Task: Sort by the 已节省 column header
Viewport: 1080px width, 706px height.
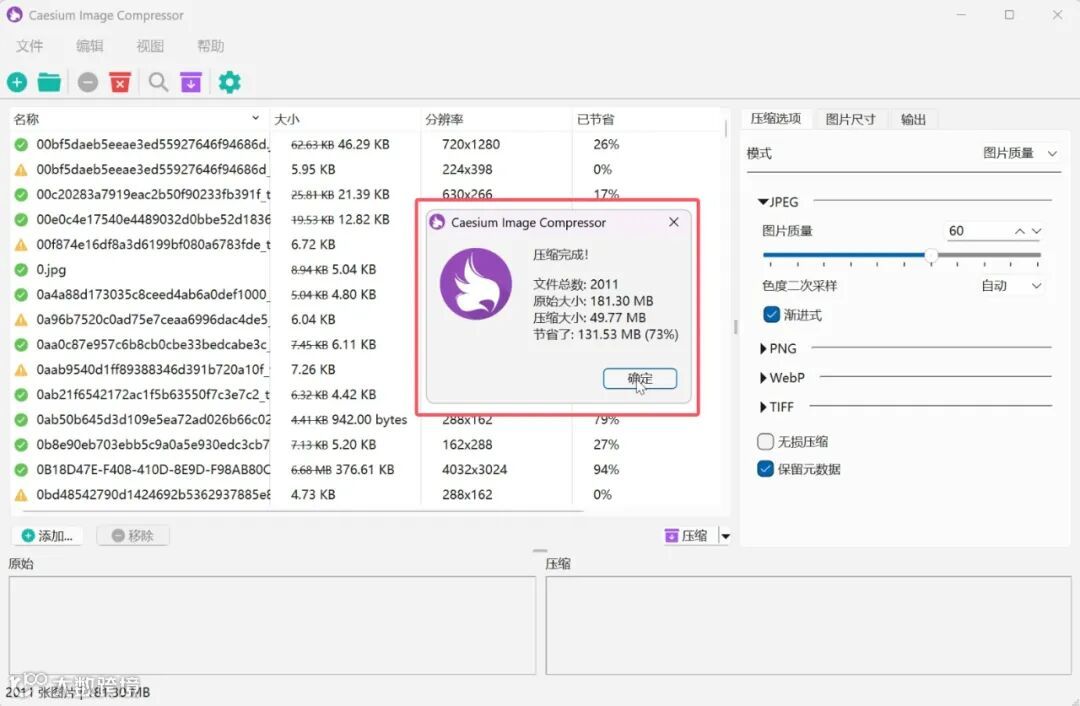Action: click(x=647, y=119)
